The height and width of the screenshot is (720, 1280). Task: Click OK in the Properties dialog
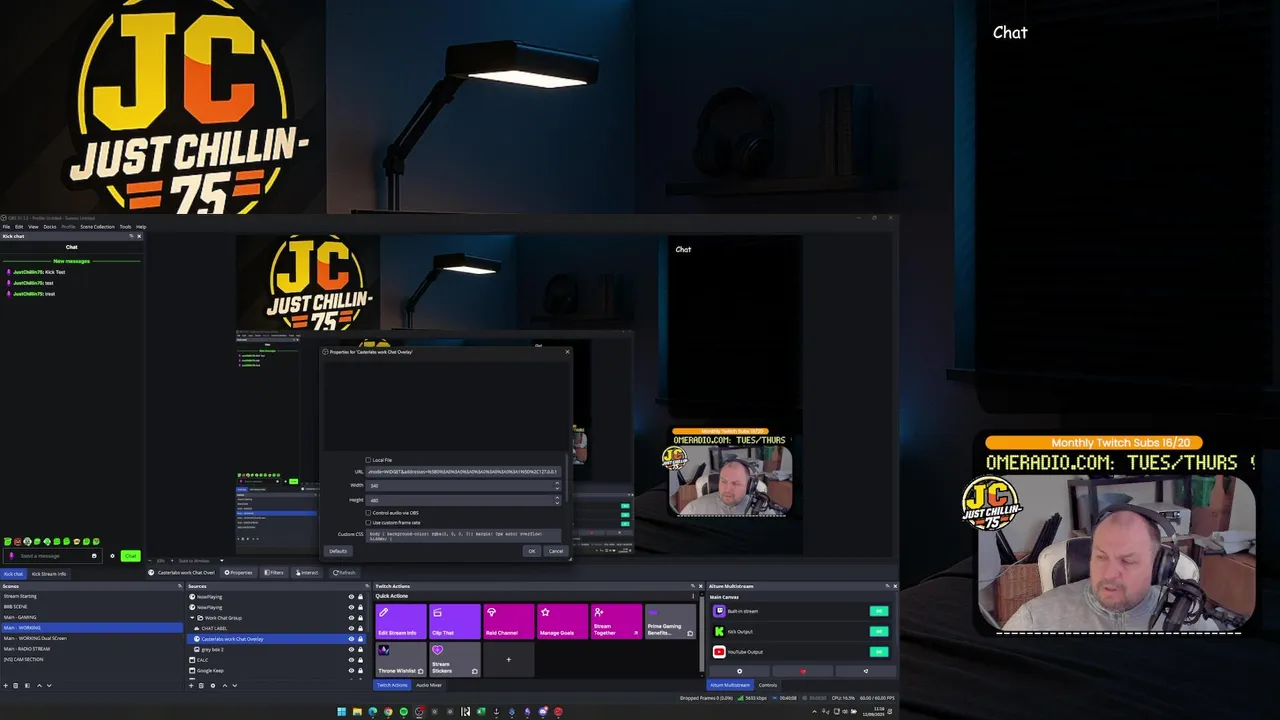[x=532, y=551]
